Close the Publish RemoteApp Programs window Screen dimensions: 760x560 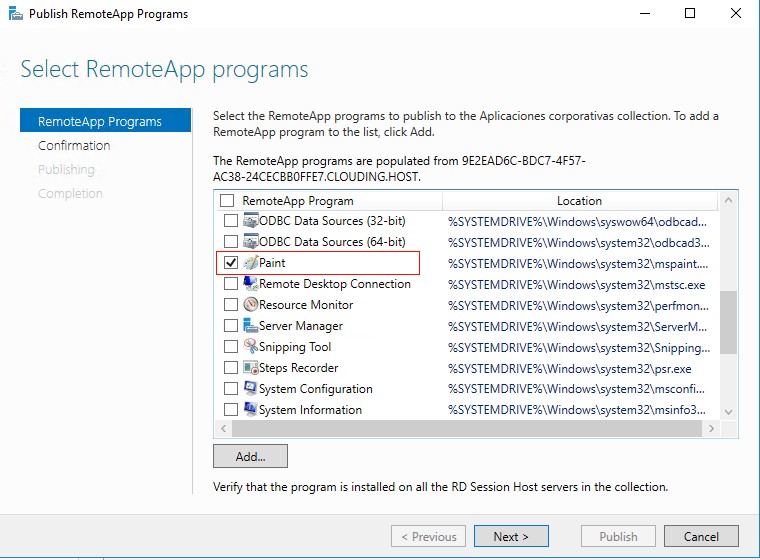coord(735,13)
